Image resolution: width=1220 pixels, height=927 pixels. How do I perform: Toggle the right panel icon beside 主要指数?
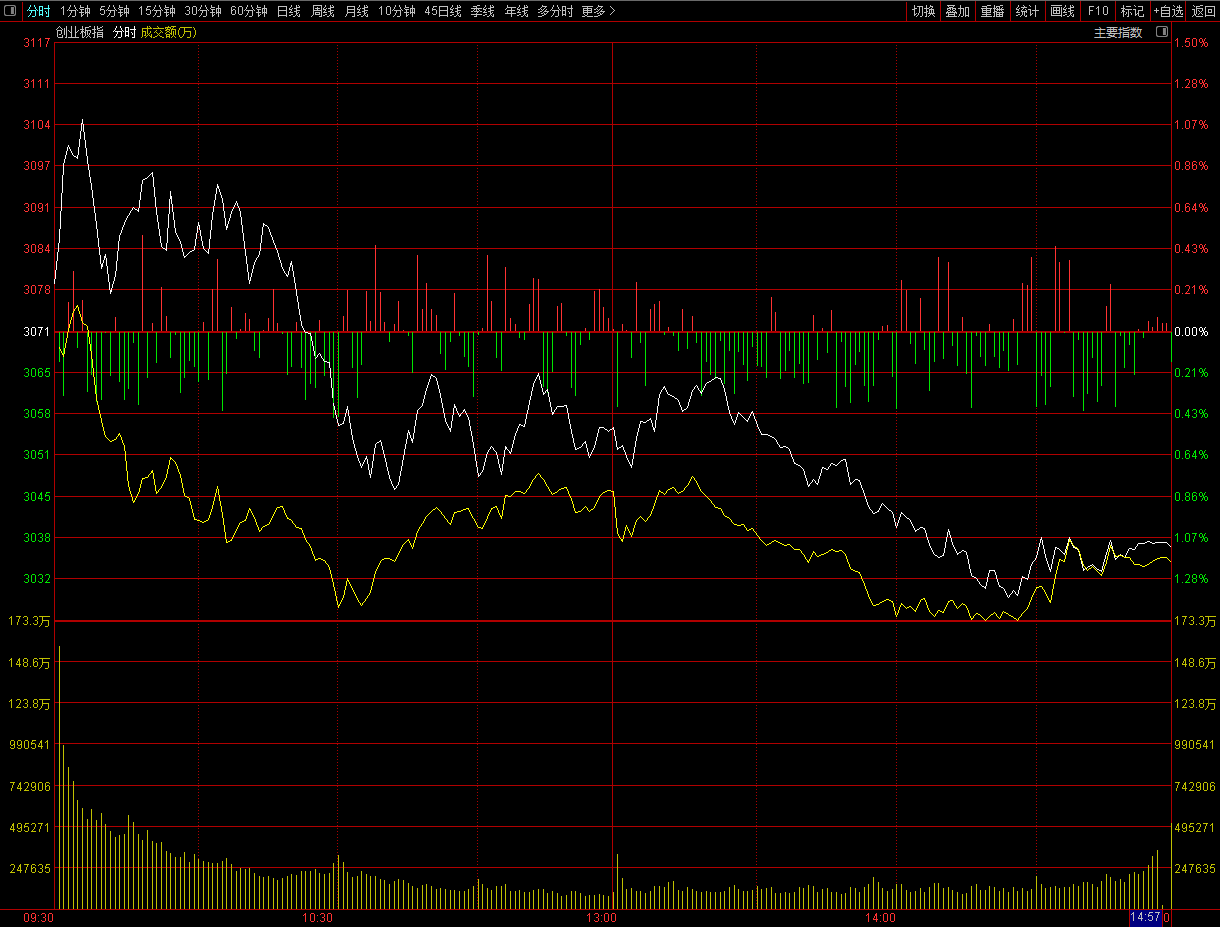(x=1161, y=32)
